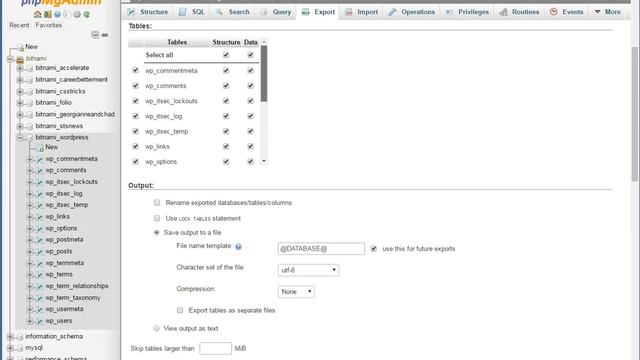Open the More tab dropdown
Screen dimensions: 640x360
[608, 12]
